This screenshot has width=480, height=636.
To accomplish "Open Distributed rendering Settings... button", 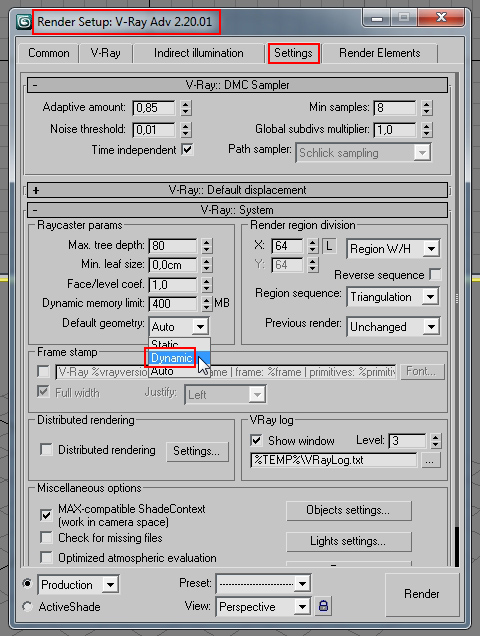I will pos(197,451).
